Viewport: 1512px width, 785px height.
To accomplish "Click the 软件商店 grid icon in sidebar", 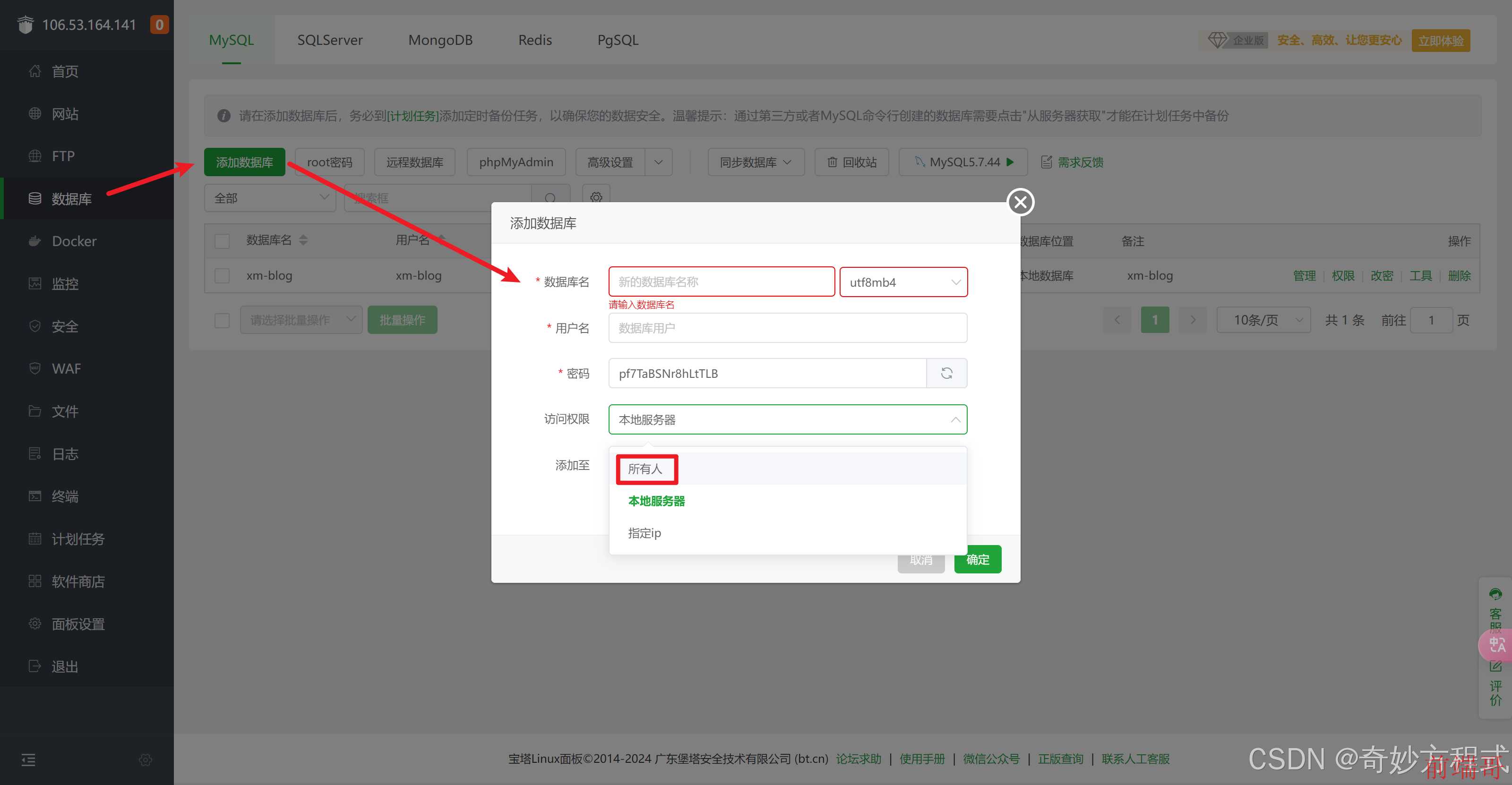I will tap(34, 581).
